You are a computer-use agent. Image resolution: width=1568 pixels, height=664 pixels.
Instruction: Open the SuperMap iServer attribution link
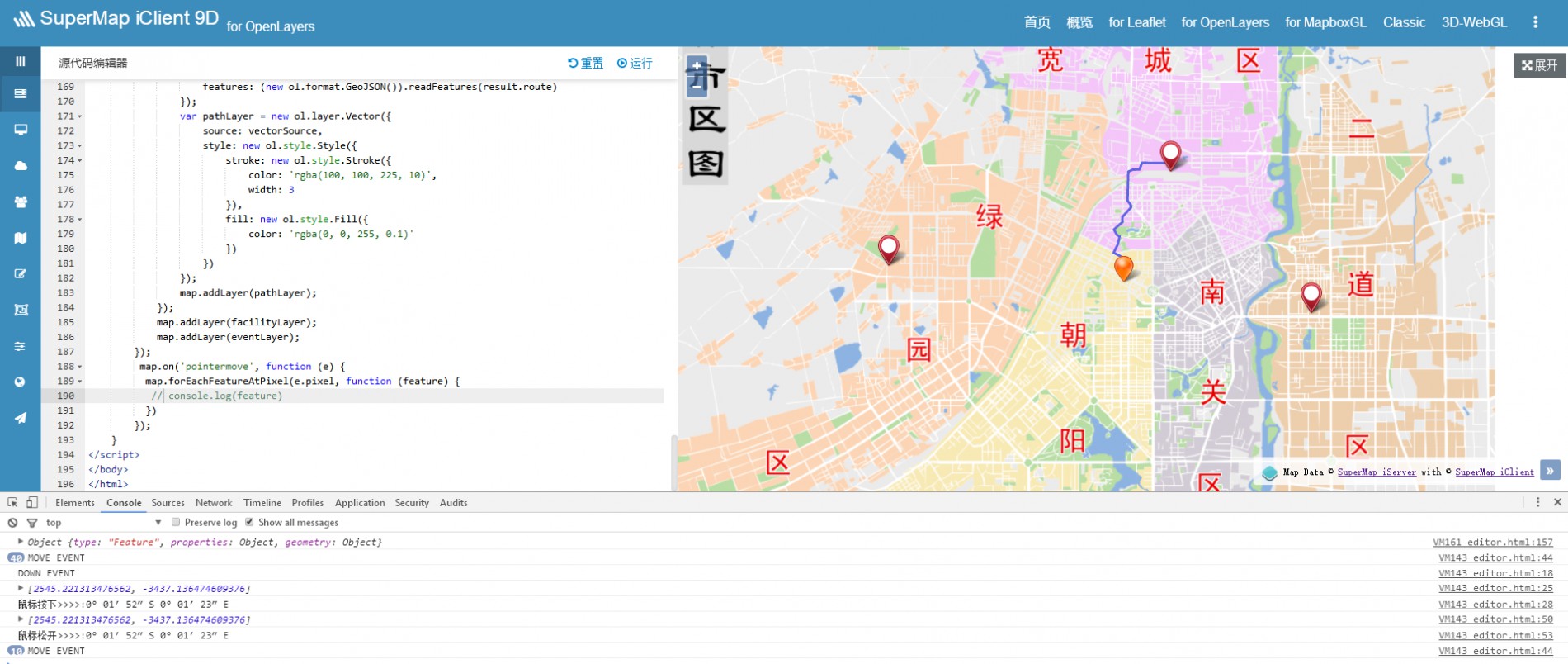pos(1377,472)
